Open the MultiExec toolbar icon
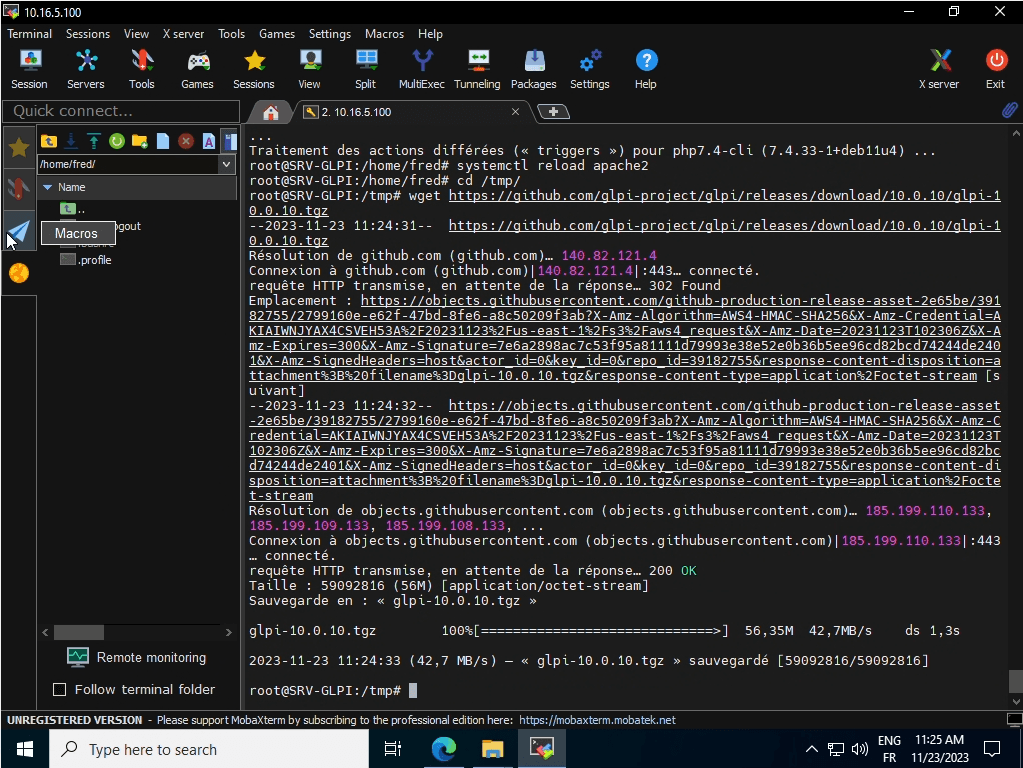The height and width of the screenshot is (768, 1023). 421,68
